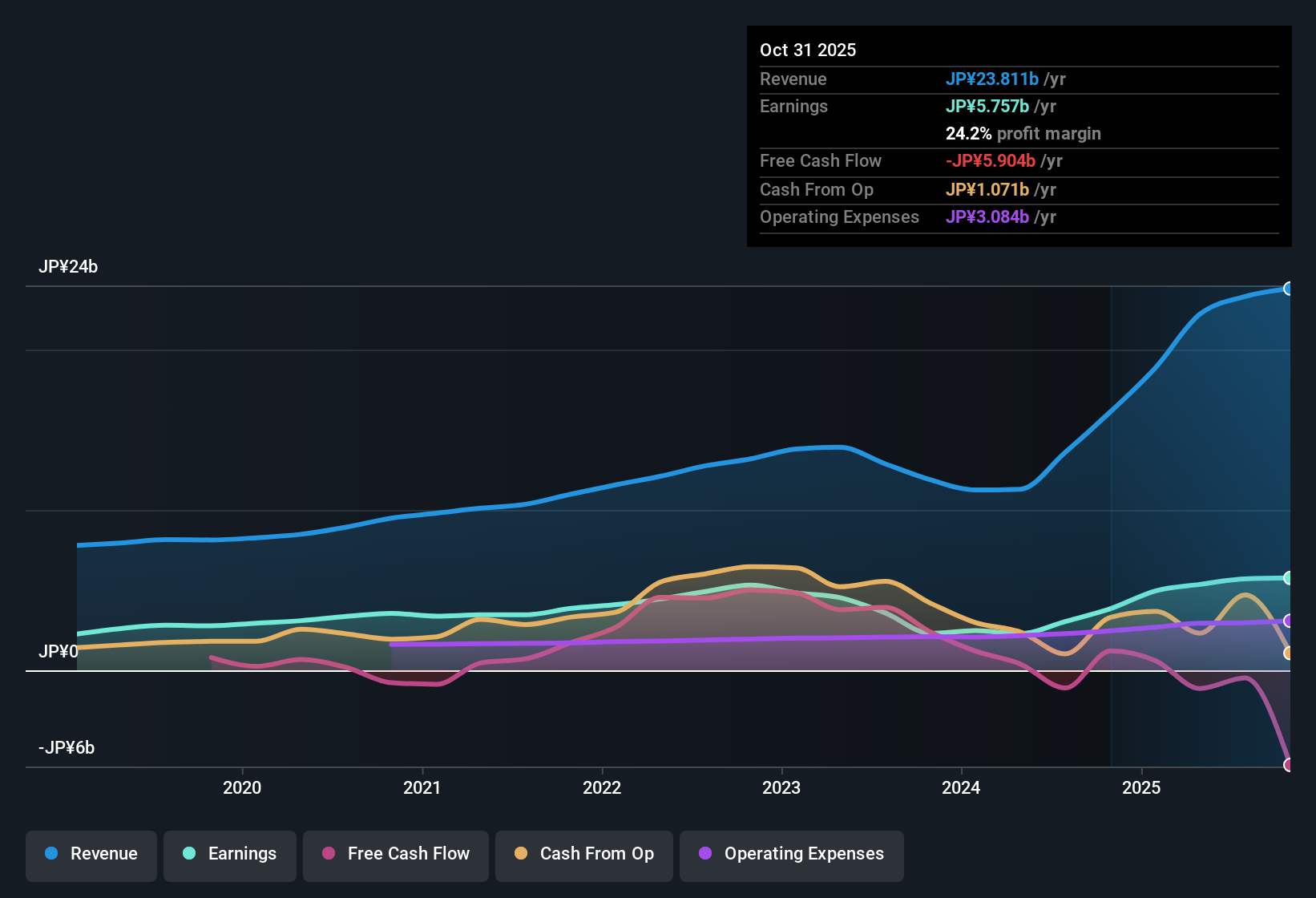This screenshot has width=1316, height=898.
Task: Click the Free Cash Flow tooltip value
Action: point(991,161)
